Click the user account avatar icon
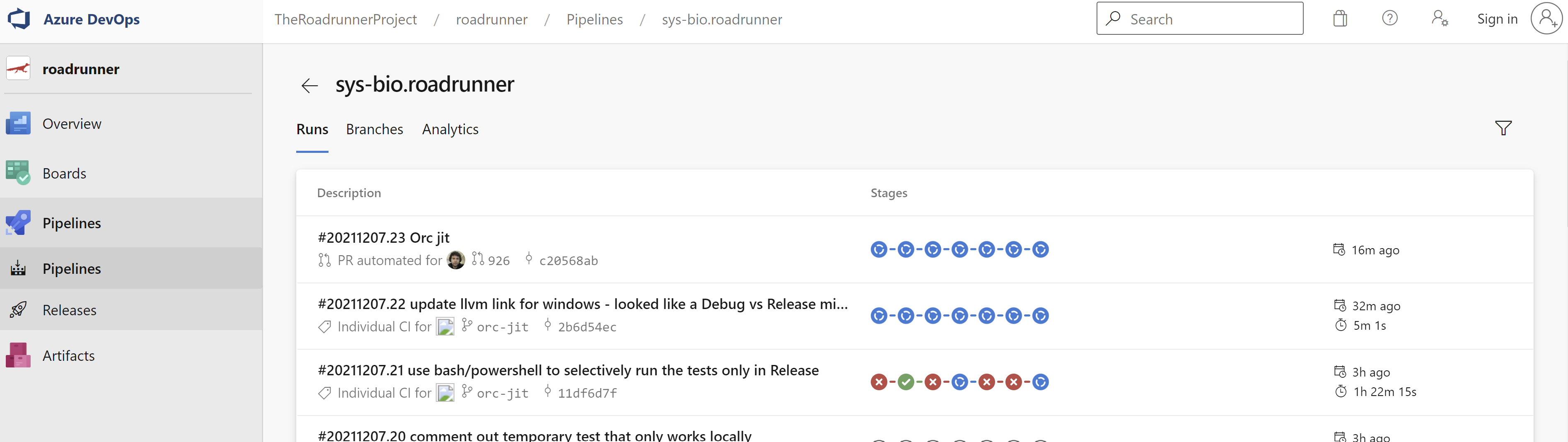The height and width of the screenshot is (442, 1568). 1547,19
